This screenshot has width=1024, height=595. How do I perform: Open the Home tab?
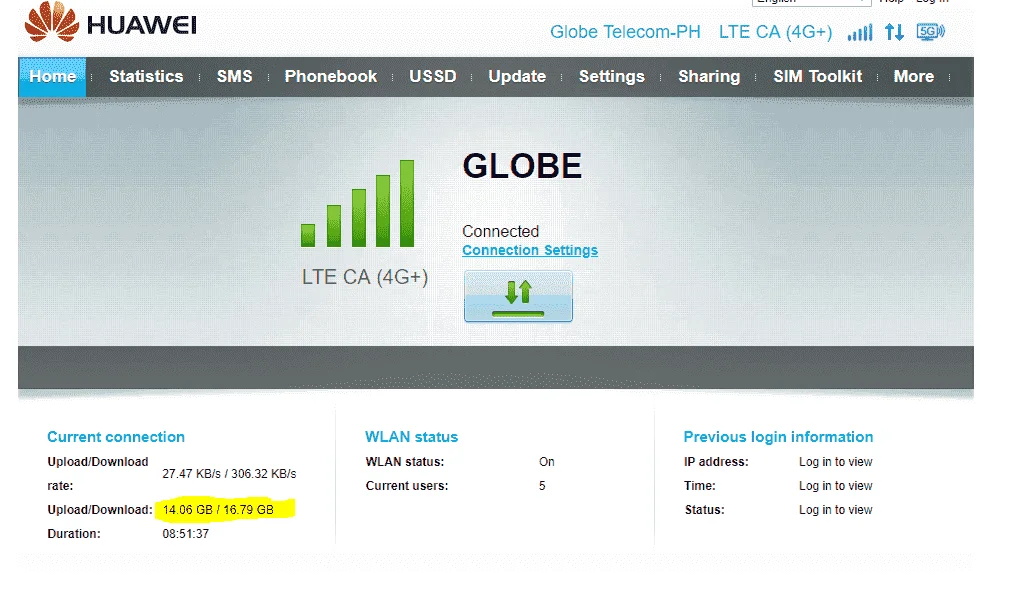tap(52, 76)
